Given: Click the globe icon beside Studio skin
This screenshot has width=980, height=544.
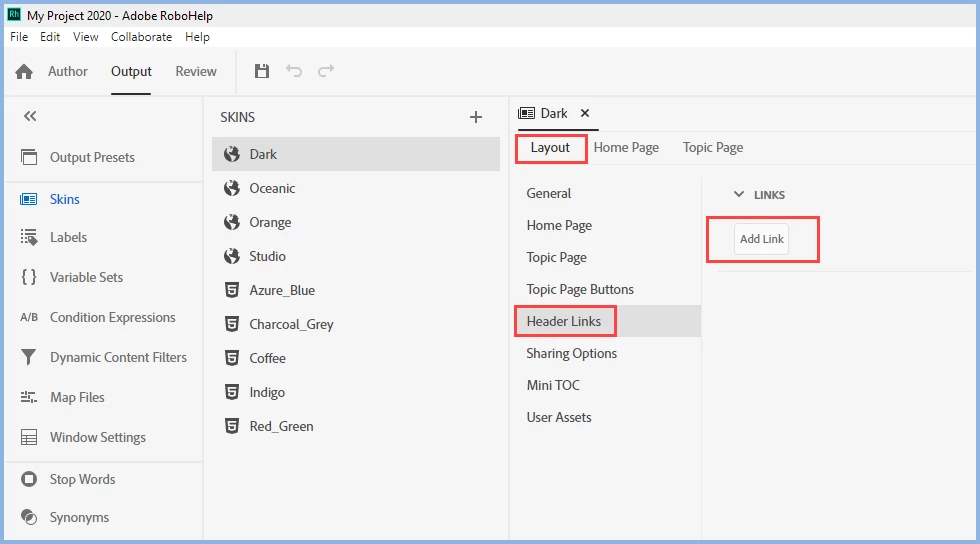Looking at the screenshot, I should click(x=232, y=256).
